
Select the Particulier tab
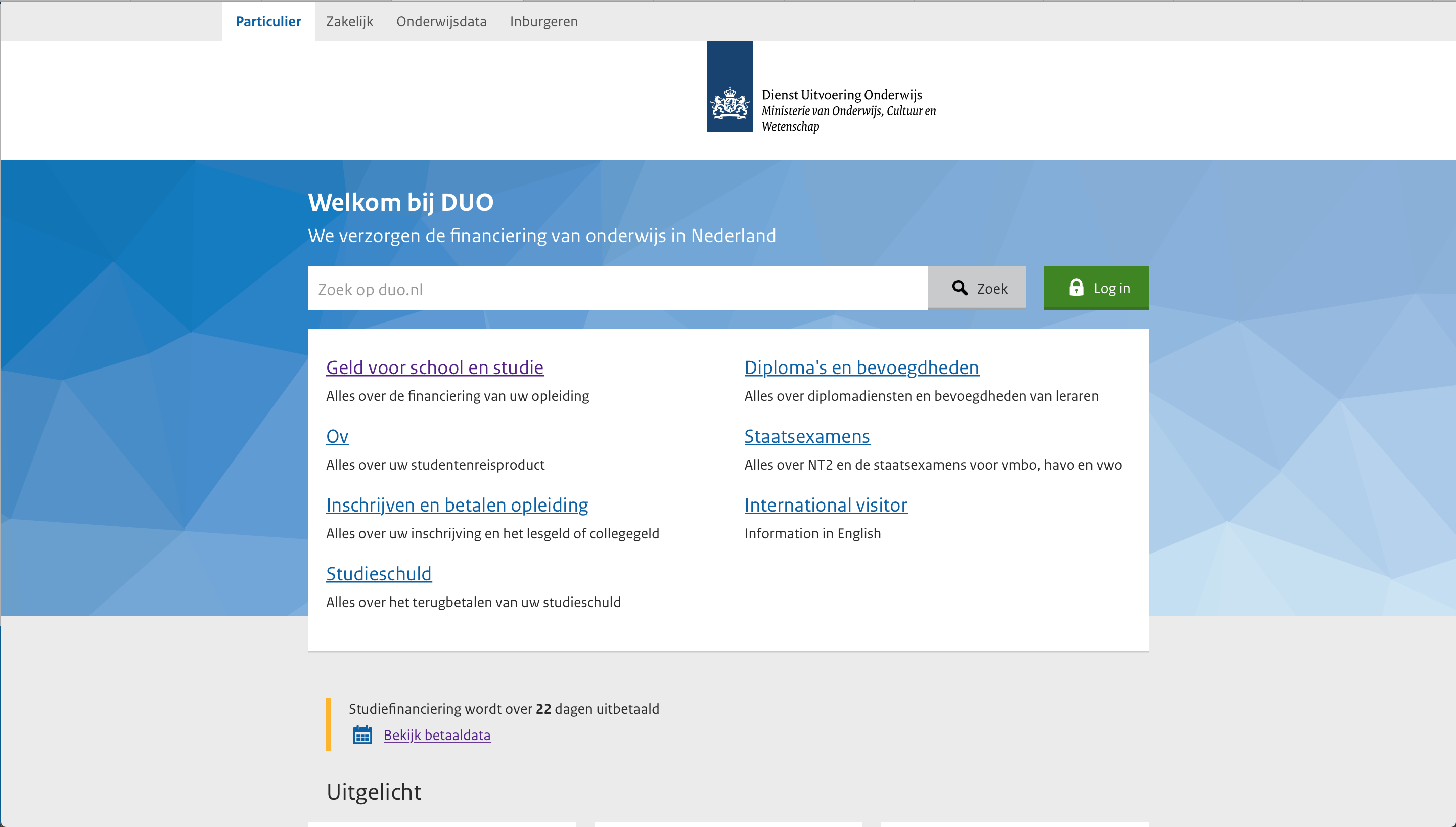[x=268, y=22]
